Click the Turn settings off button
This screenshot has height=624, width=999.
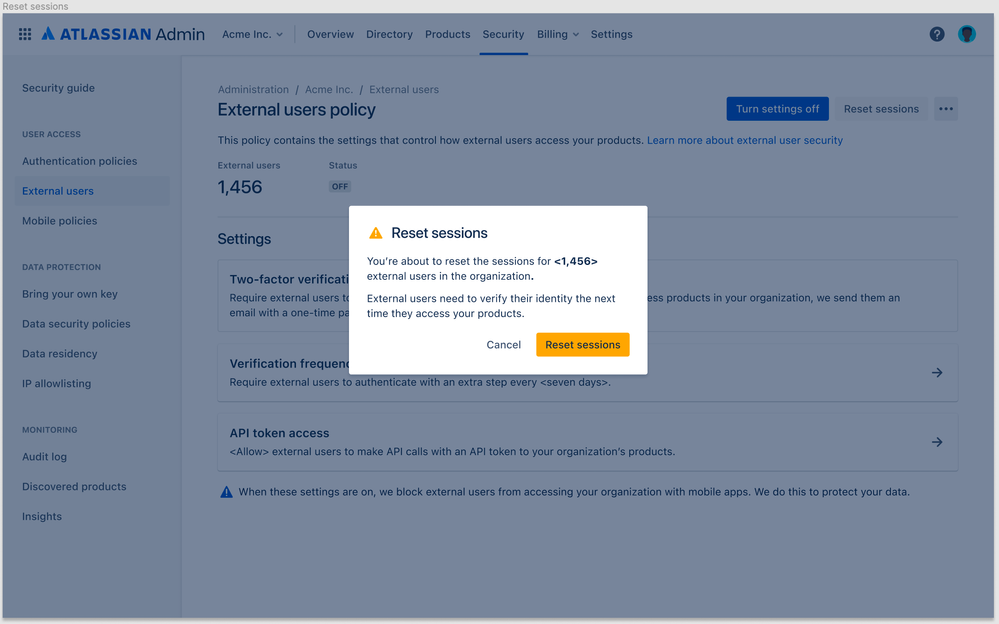pyautogui.click(x=777, y=109)
